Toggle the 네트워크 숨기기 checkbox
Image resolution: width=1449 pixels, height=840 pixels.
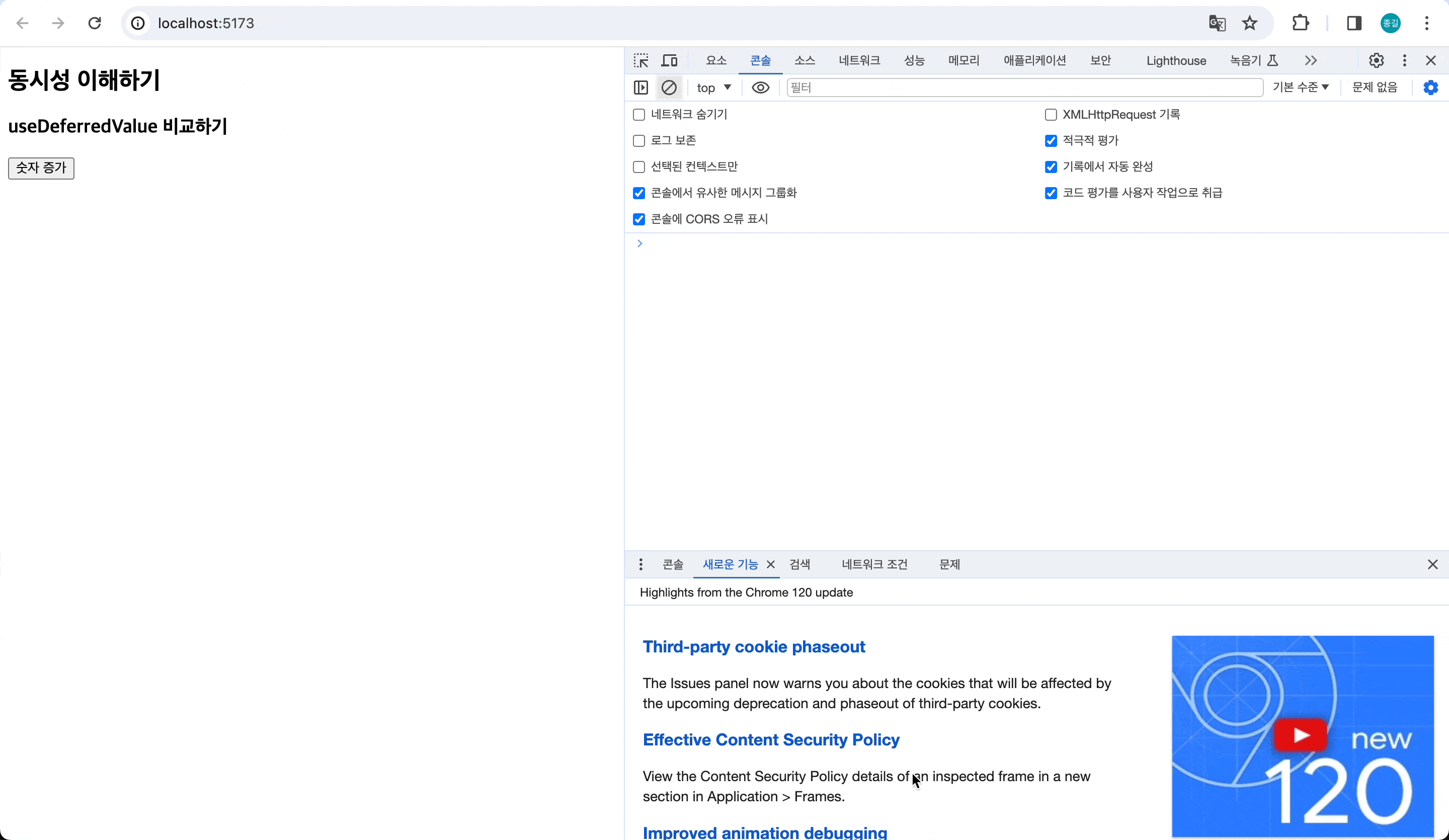[638, 114]
